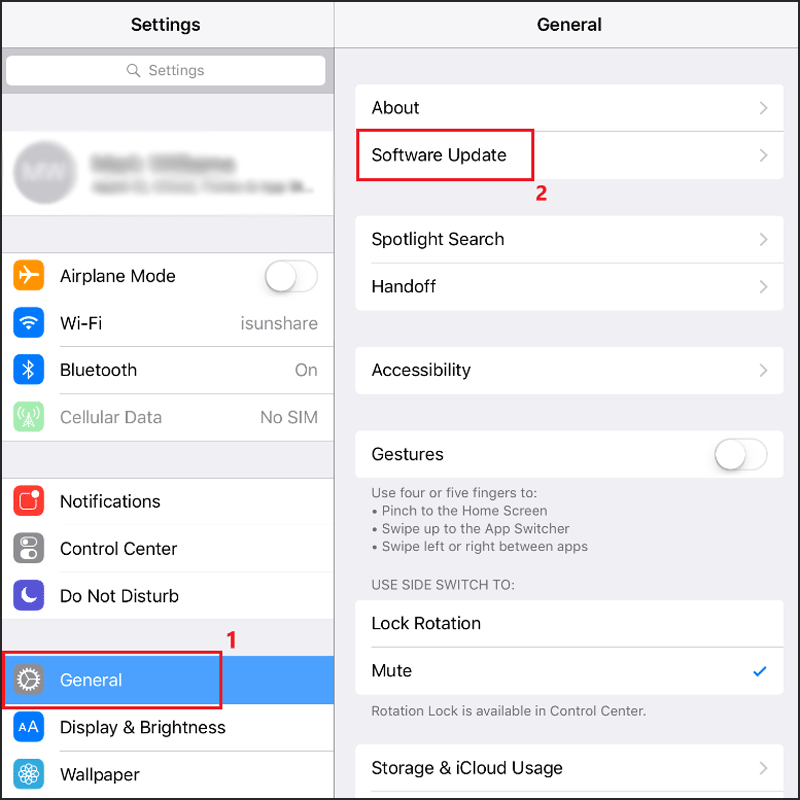Image resolution: width=800 pixels, height=800 pixels.
Task: Select the Bluetooth icon
Action: pyautogui.click(x=29, y=370)
